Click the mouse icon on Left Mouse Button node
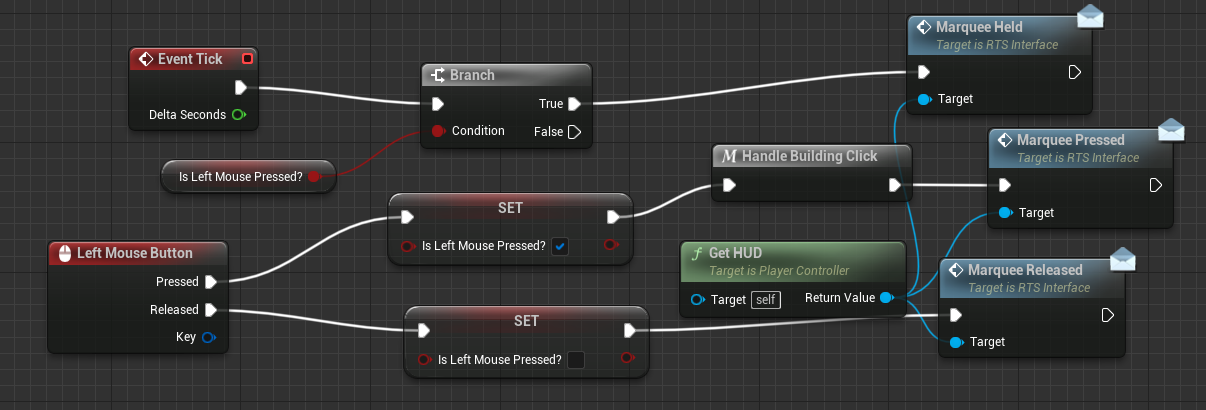This screenshot has width=1206, height=410. pos(63,253)
